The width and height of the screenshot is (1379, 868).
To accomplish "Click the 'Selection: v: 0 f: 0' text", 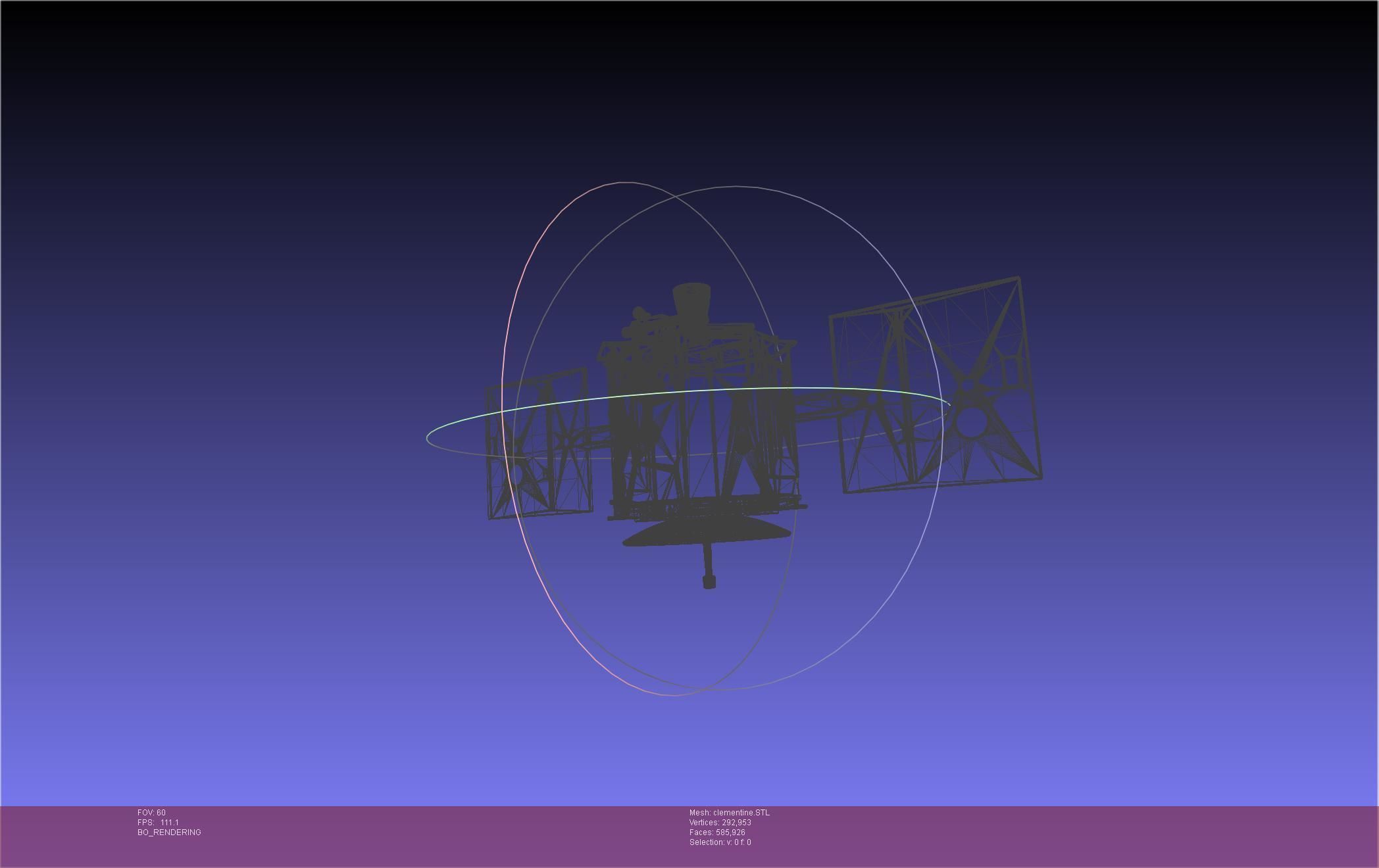I will [x=720, y=842].
